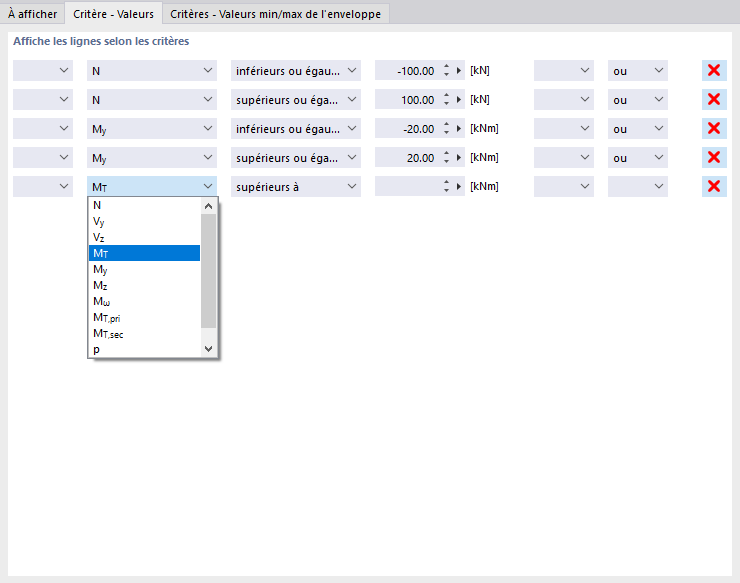Click arrow next to the -20.00 value
The height and width of the screenshot is (583, 740).
[x=460, y=129]
